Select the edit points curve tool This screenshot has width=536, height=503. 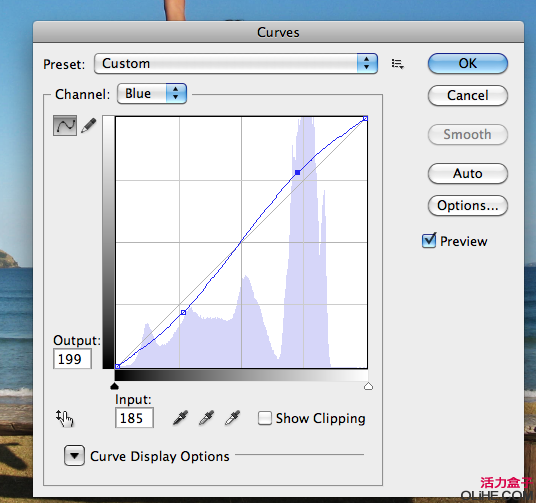(65, 125)
